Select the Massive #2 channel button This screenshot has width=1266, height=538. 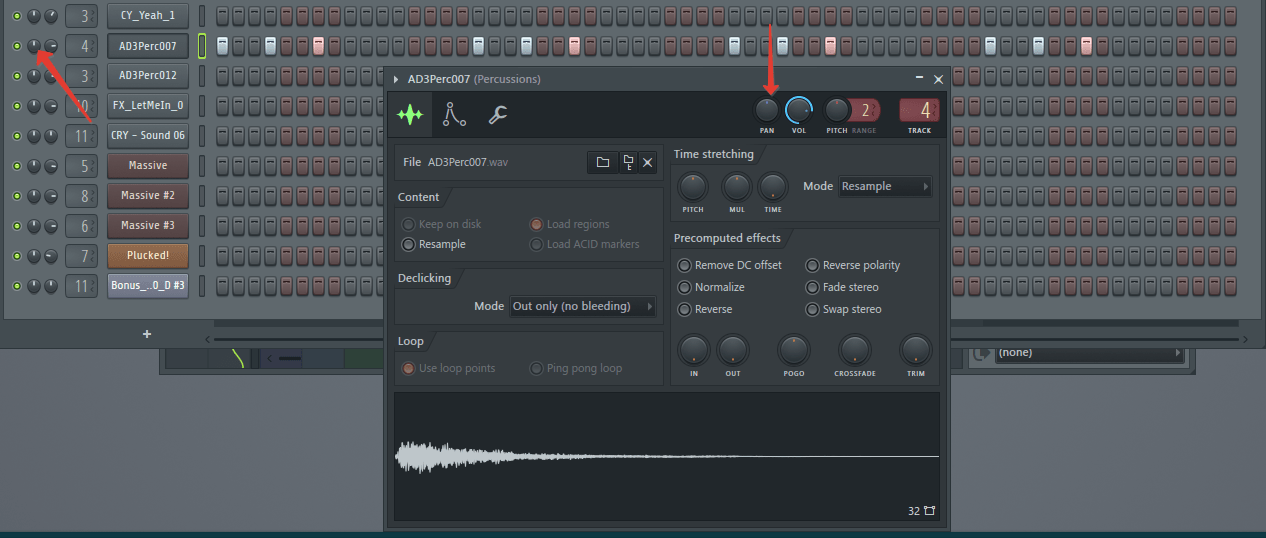(148, 195)
